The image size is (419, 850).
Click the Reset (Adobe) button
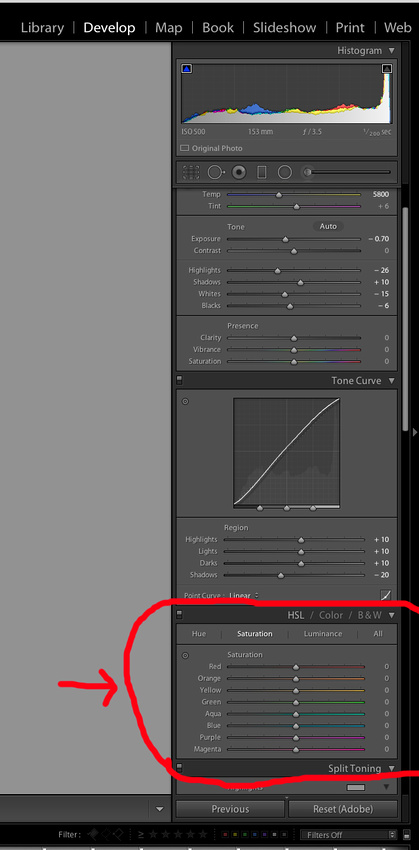click(343, 809)
